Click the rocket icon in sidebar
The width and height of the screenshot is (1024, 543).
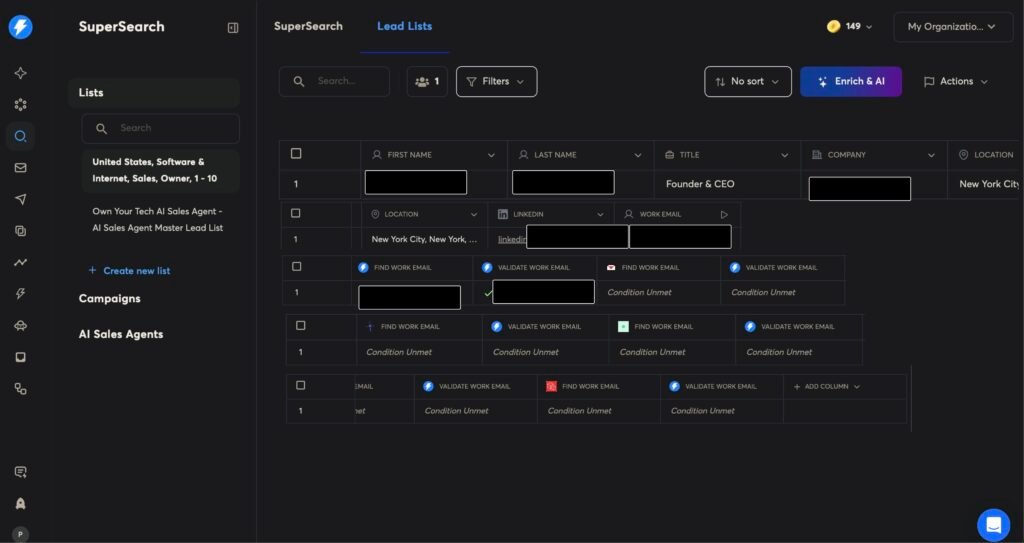[20, 503]
